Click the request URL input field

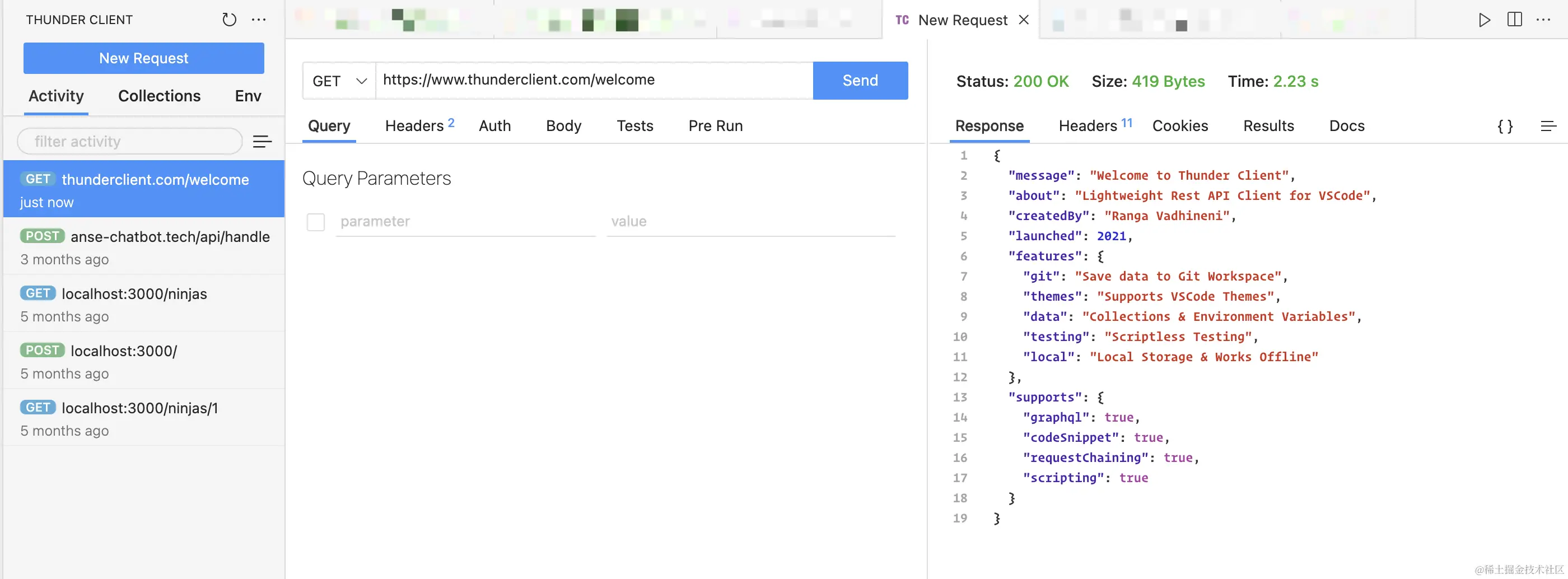[594, 81]
